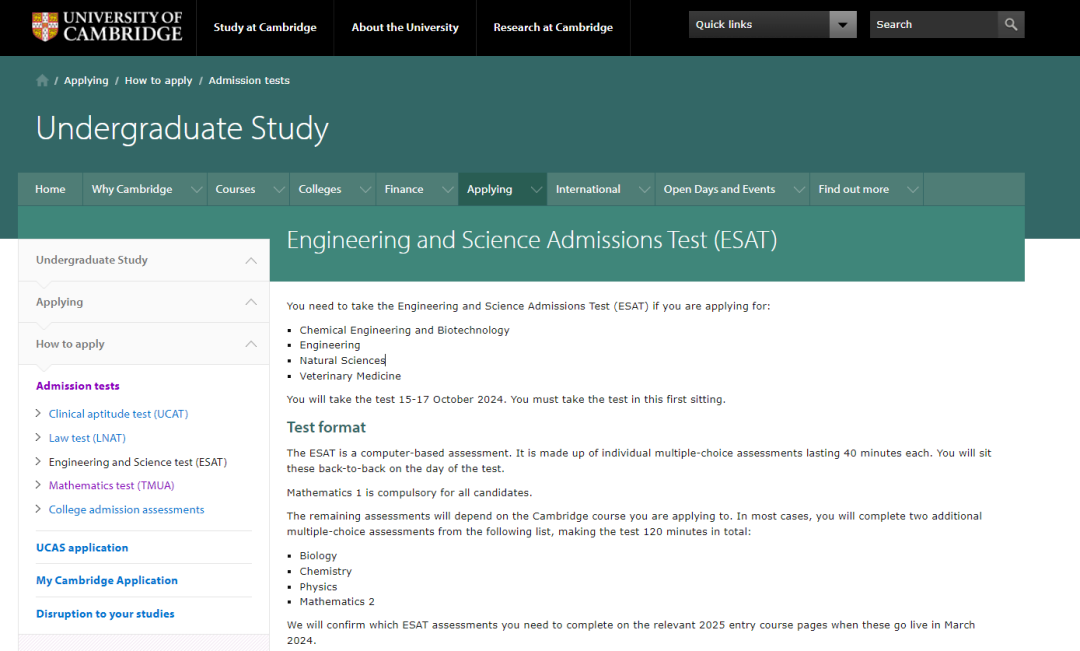Click the search magnifier icon
The height and width of the screenshot is (651, 1080).
(x=1010, y=24)
